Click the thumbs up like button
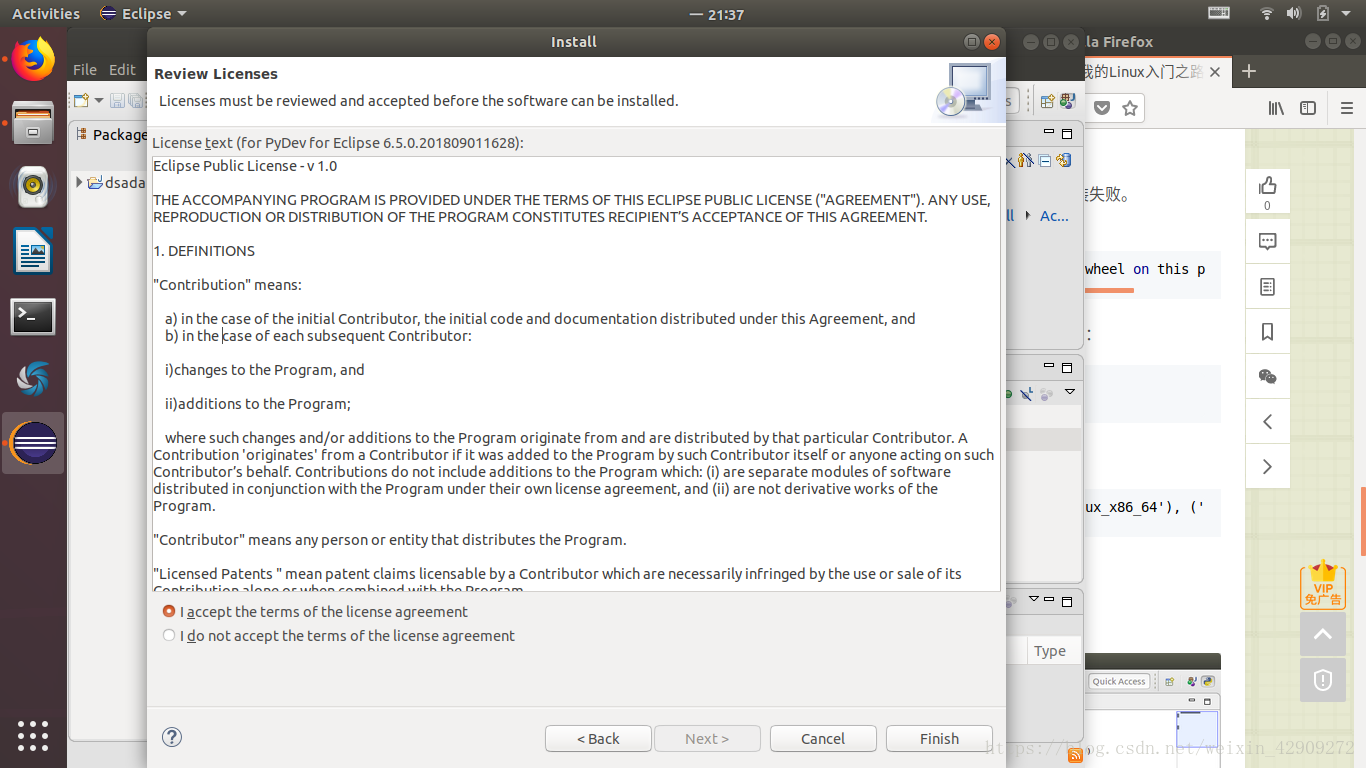The width and height of the screenshot is (1366, 768). [x=1268, y=192]
